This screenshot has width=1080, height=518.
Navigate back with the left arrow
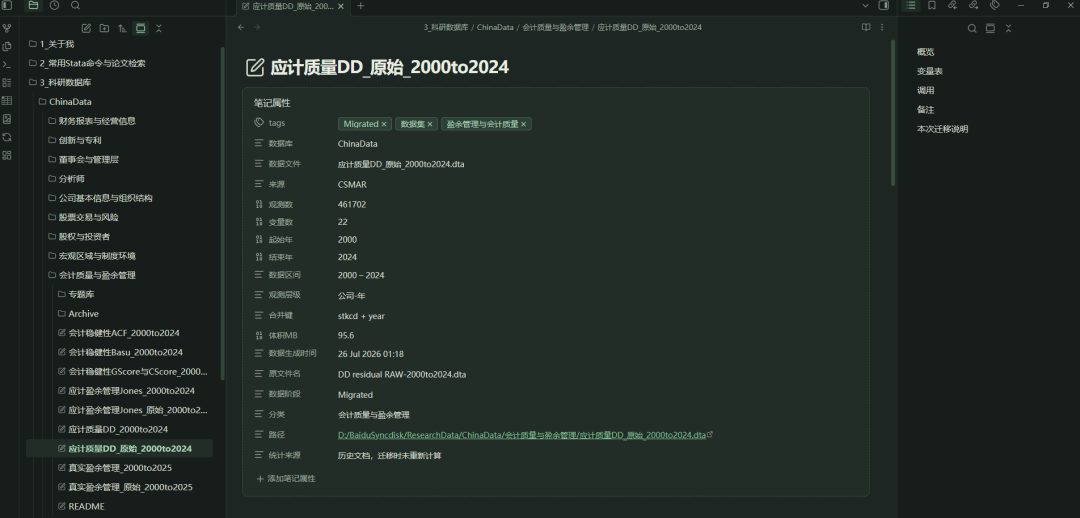pos(240,28)
